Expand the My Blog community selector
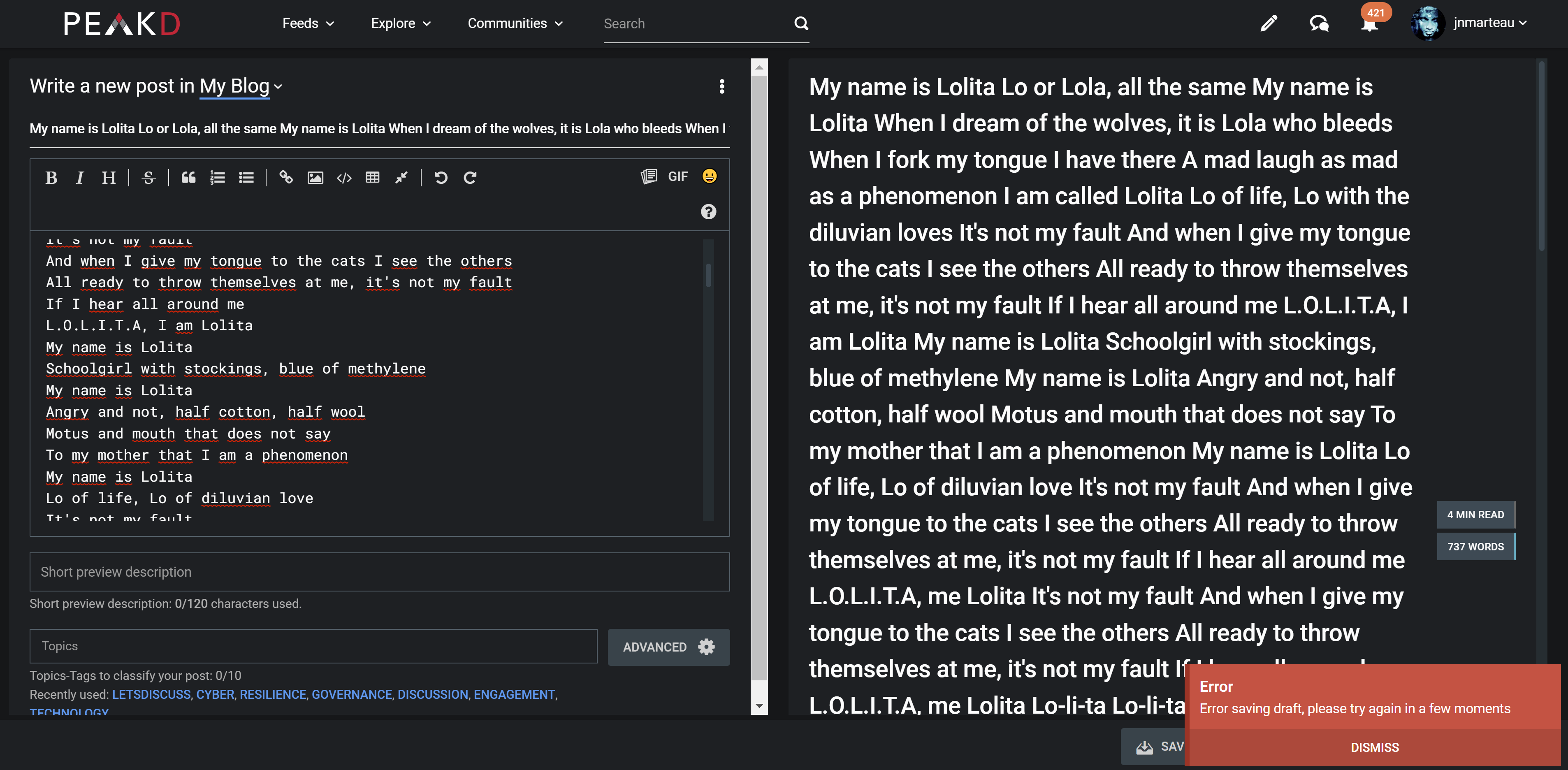Viewport: 1568px width, 770px height. click(241, 86)
